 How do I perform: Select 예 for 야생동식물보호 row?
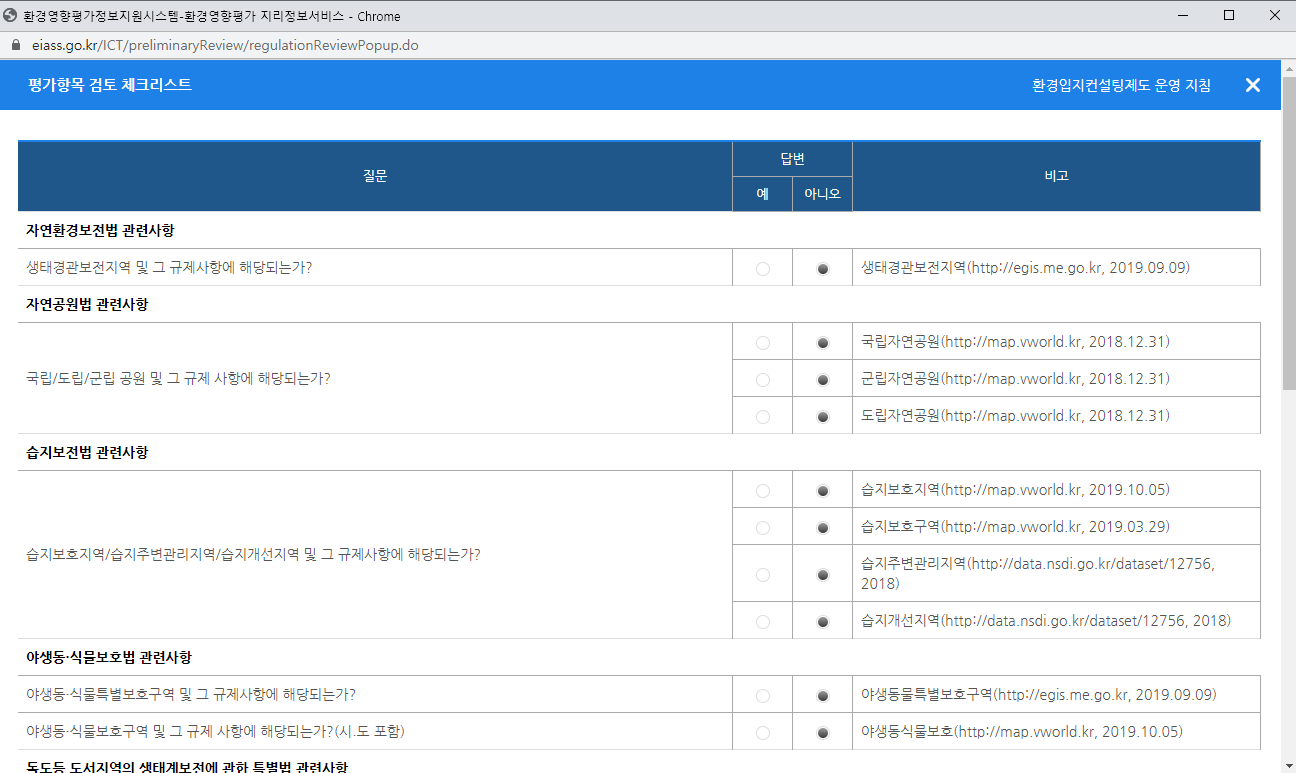pos(763,732)
